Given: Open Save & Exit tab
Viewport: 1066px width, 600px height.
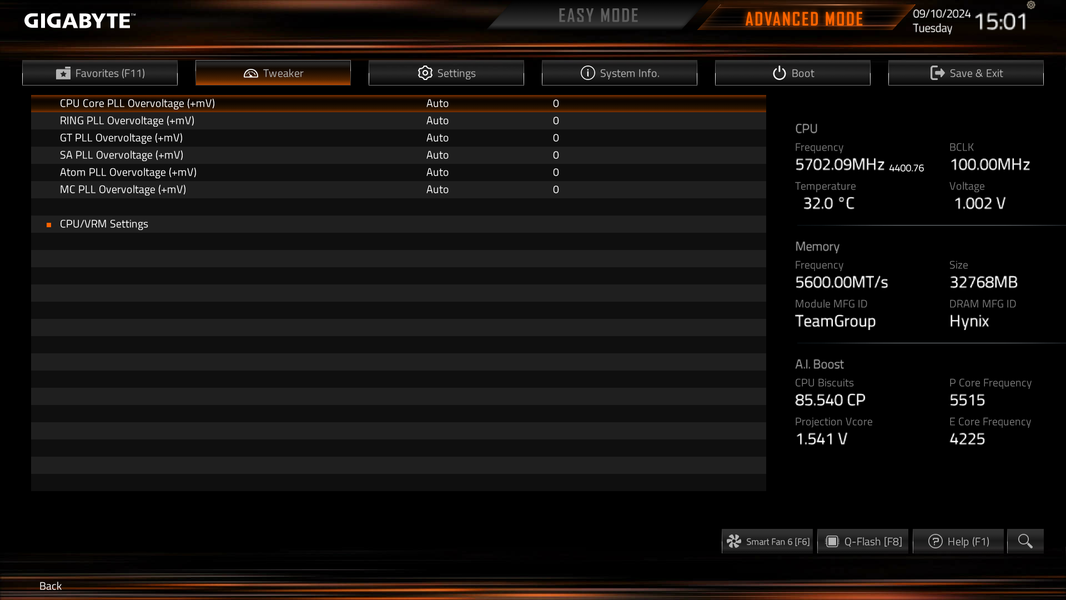Looking at the screenshot, I should coord(966,73).
